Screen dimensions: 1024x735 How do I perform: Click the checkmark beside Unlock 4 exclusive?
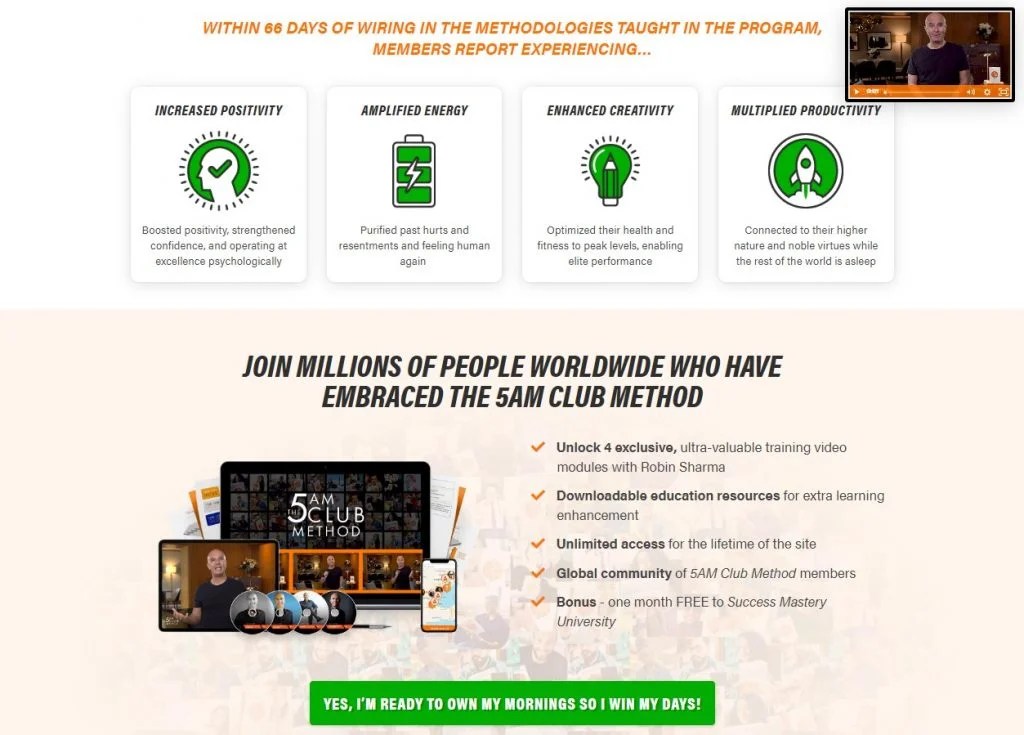click(x=537, y=447)
